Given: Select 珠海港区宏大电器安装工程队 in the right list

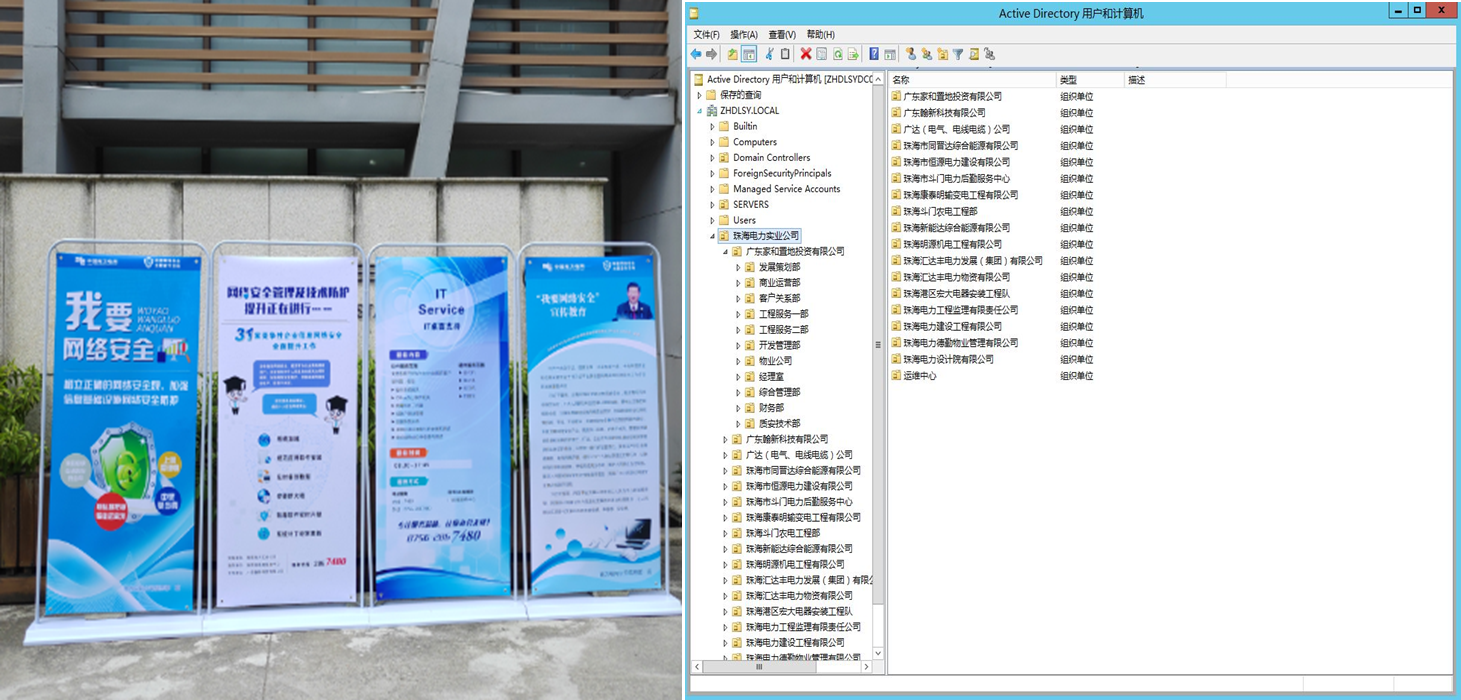Looking at the screenshot, I should click(956, 294).
